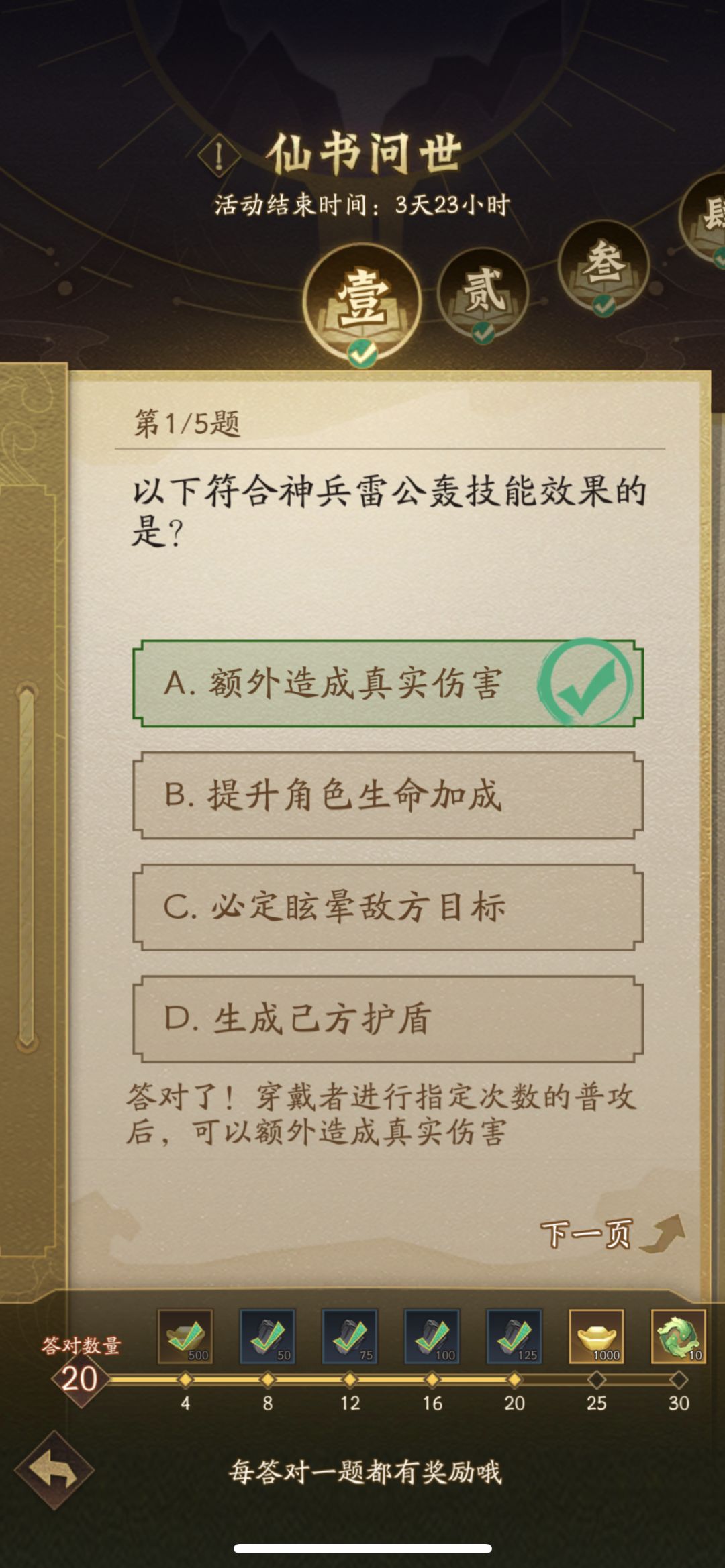Tap the 25 milestone marker on progress bar
725x1568 pixels.
pos(596,1379)
